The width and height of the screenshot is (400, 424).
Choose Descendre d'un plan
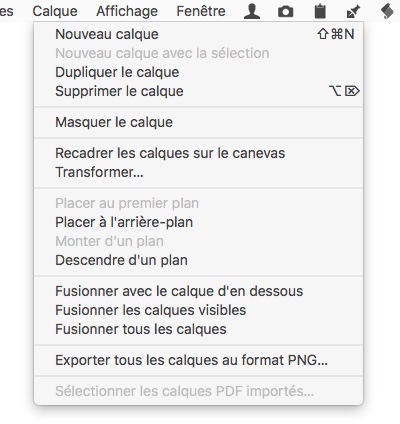pyautogui.click(x=199, y=260)
